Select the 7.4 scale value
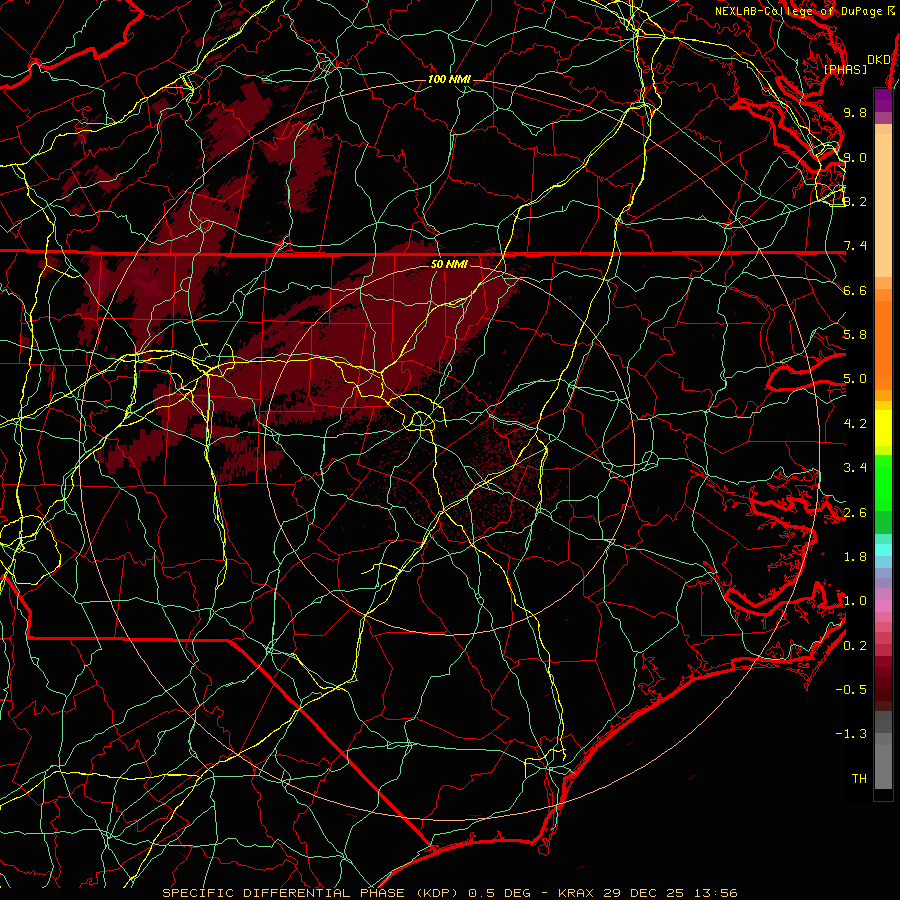Screen dimensions: 900x900 855,246
